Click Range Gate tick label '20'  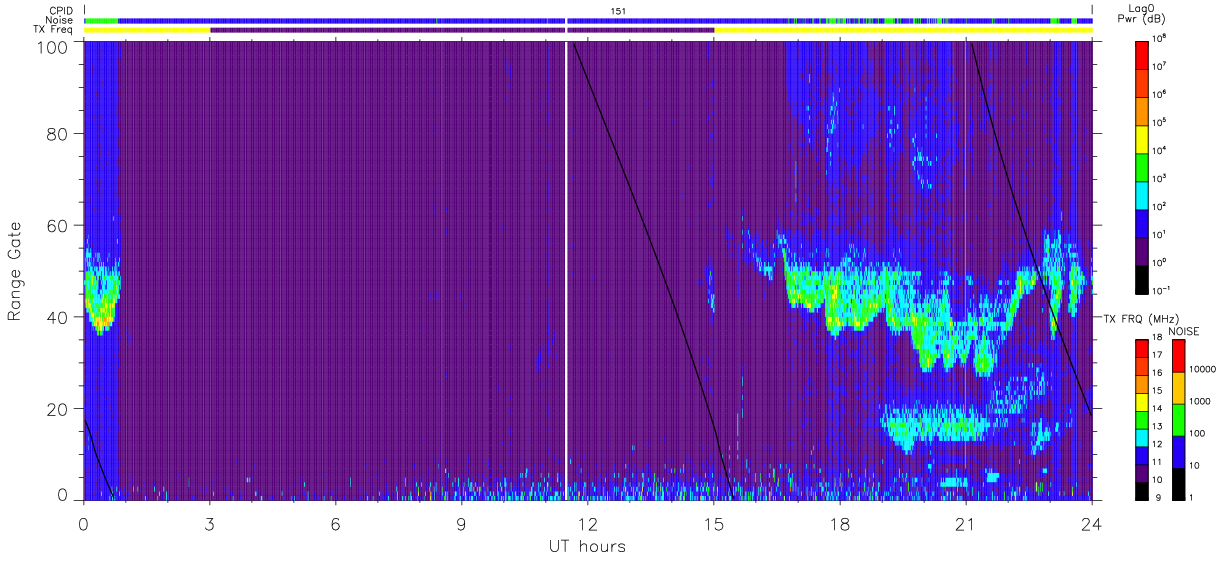point(57,408)
